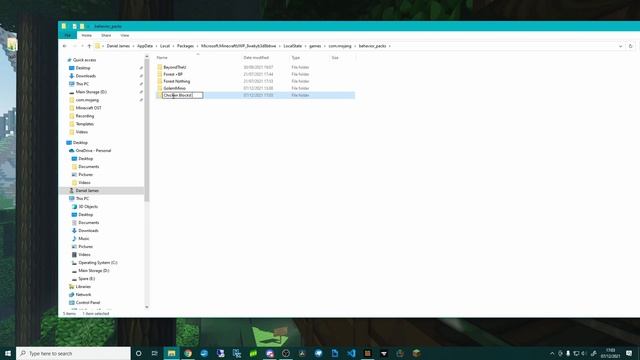This screenshot has height=360, width=640.
Task: Select Spare (E:) drive in sidebar
Action: click(87, 278)
